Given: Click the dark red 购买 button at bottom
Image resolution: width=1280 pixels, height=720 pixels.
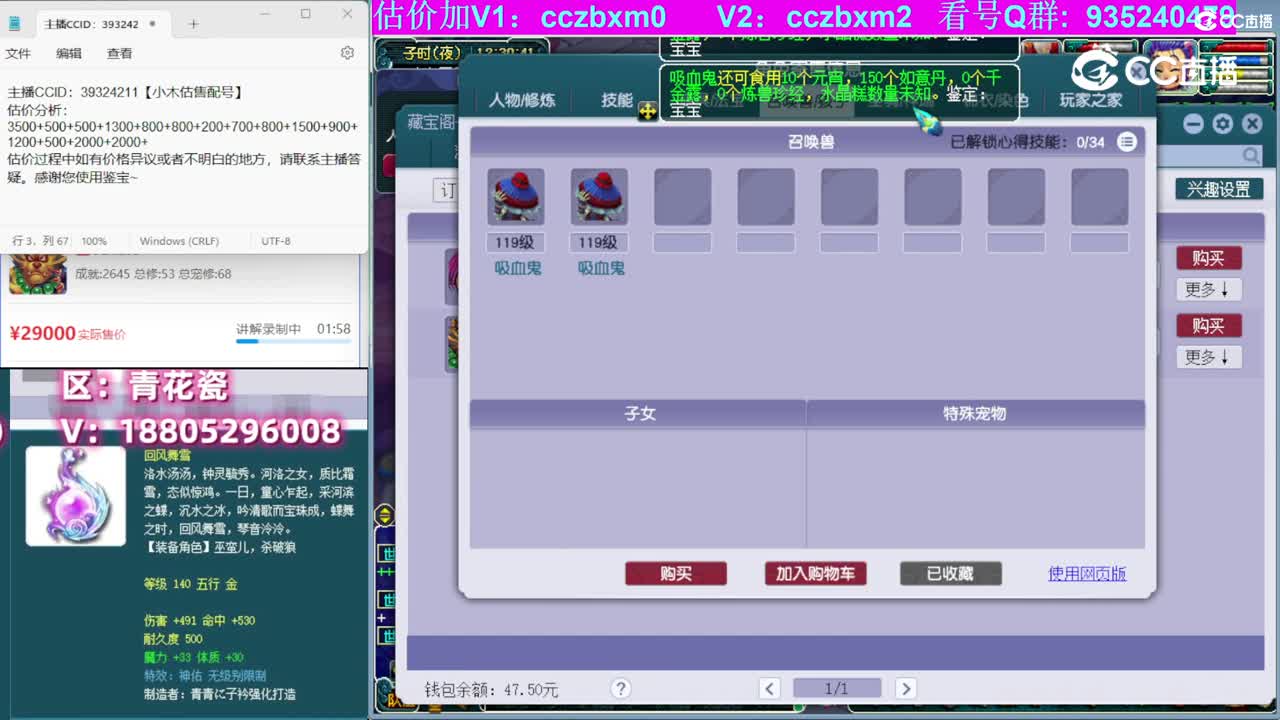Looking at the screenshot, I should 676,573.
